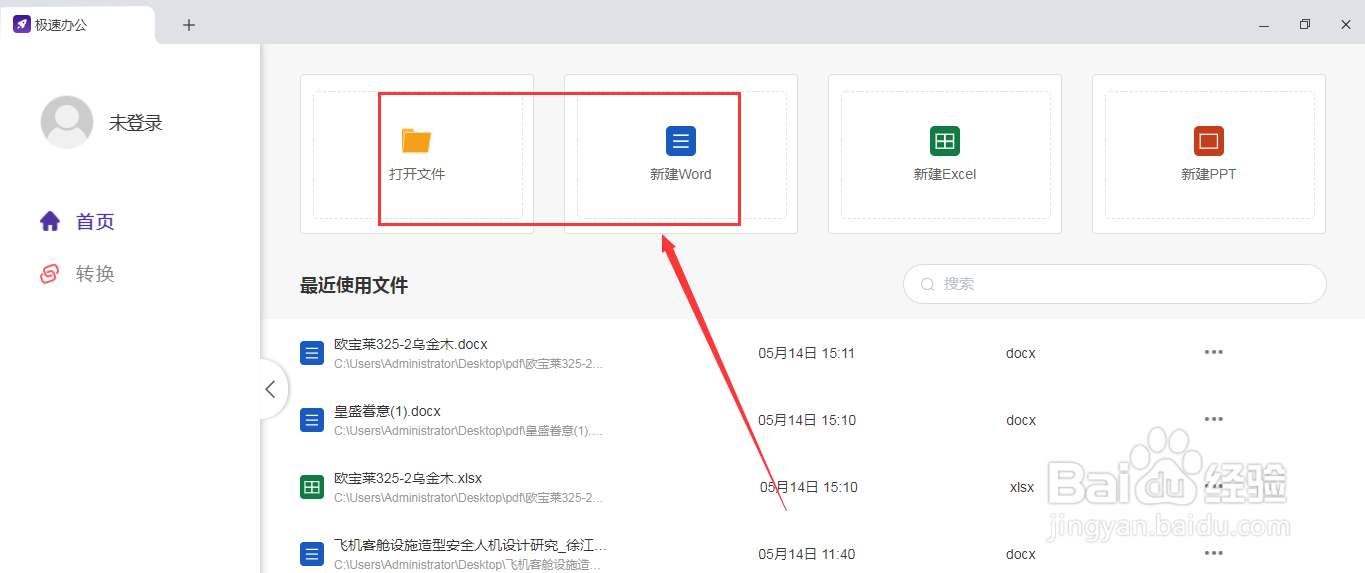The width and height of the screenshot is (1365, 573).
Task: Open more options for 皇盛眷意(1).docx
Action: (1214, 419)
